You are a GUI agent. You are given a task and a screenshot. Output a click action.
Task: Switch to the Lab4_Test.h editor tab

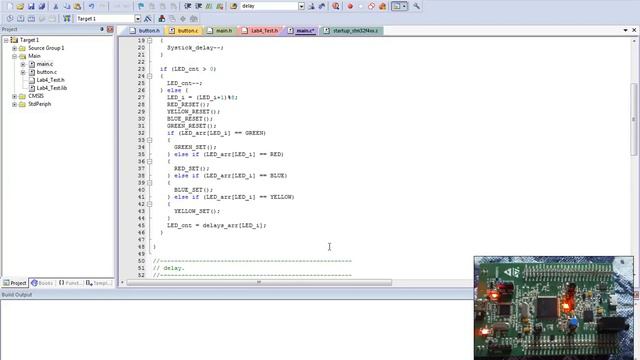point(260,31)
